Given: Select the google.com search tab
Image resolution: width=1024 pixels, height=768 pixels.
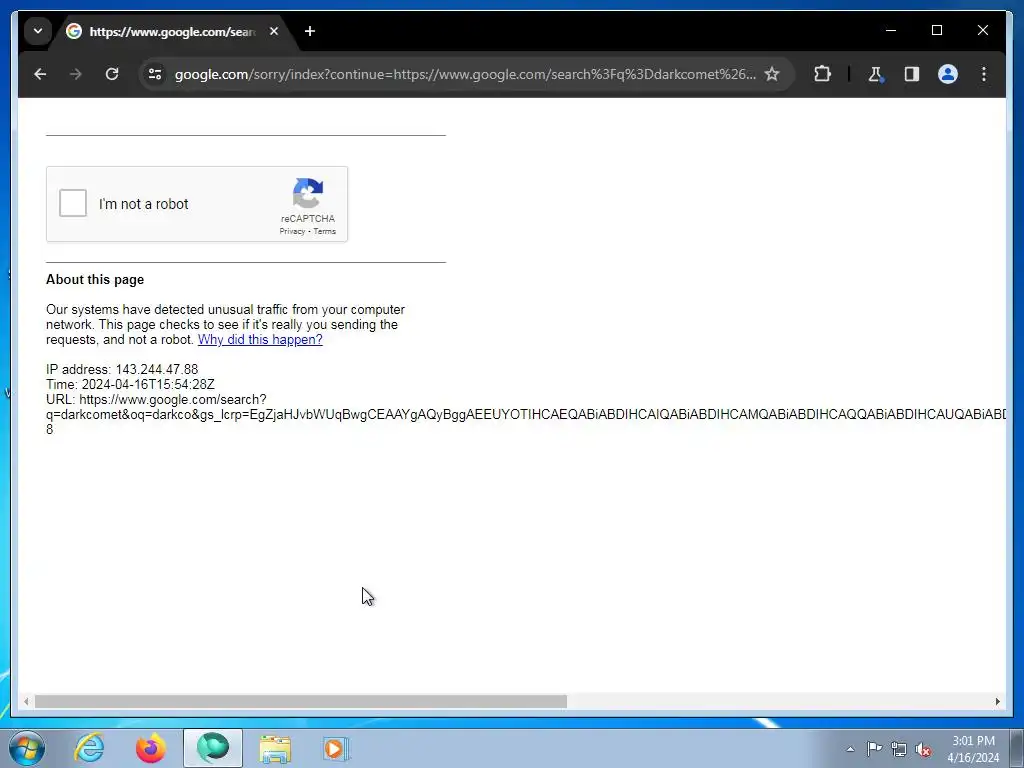Looking at the screenshot, I should point(172,31).
